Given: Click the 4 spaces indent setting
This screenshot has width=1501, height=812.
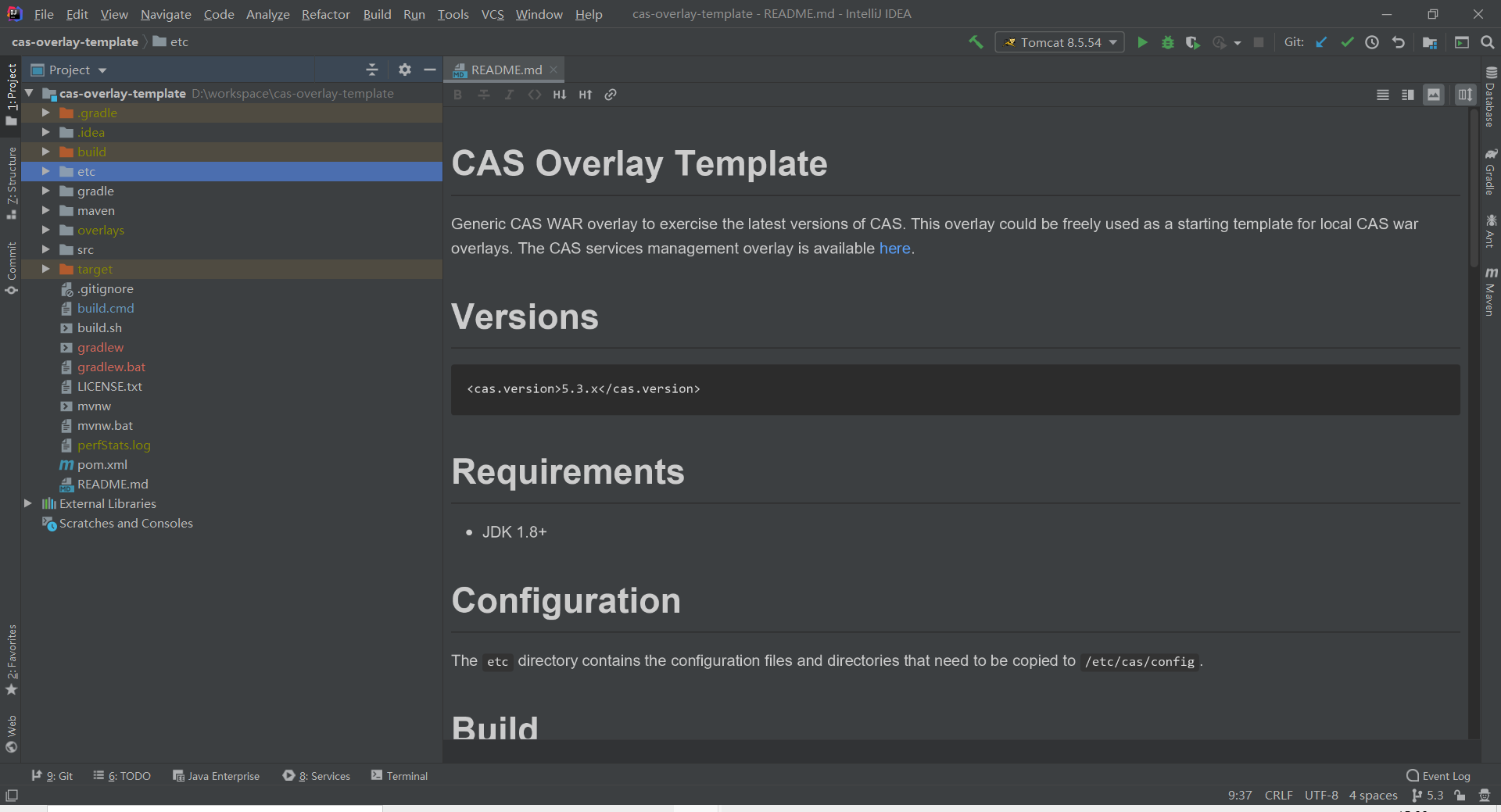Looking at the screenshot, I should [1373, 796].
